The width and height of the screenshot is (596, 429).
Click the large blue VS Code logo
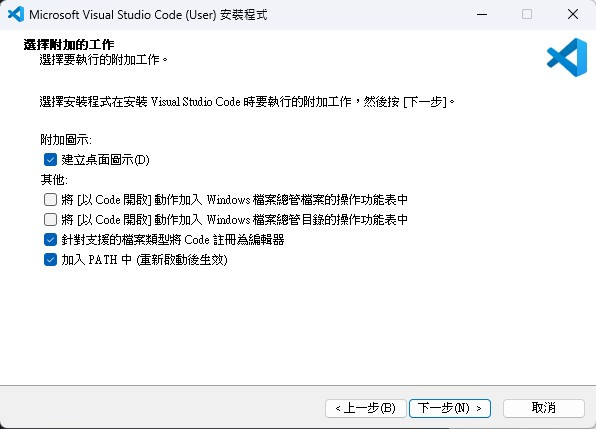(x=567, y=57)
